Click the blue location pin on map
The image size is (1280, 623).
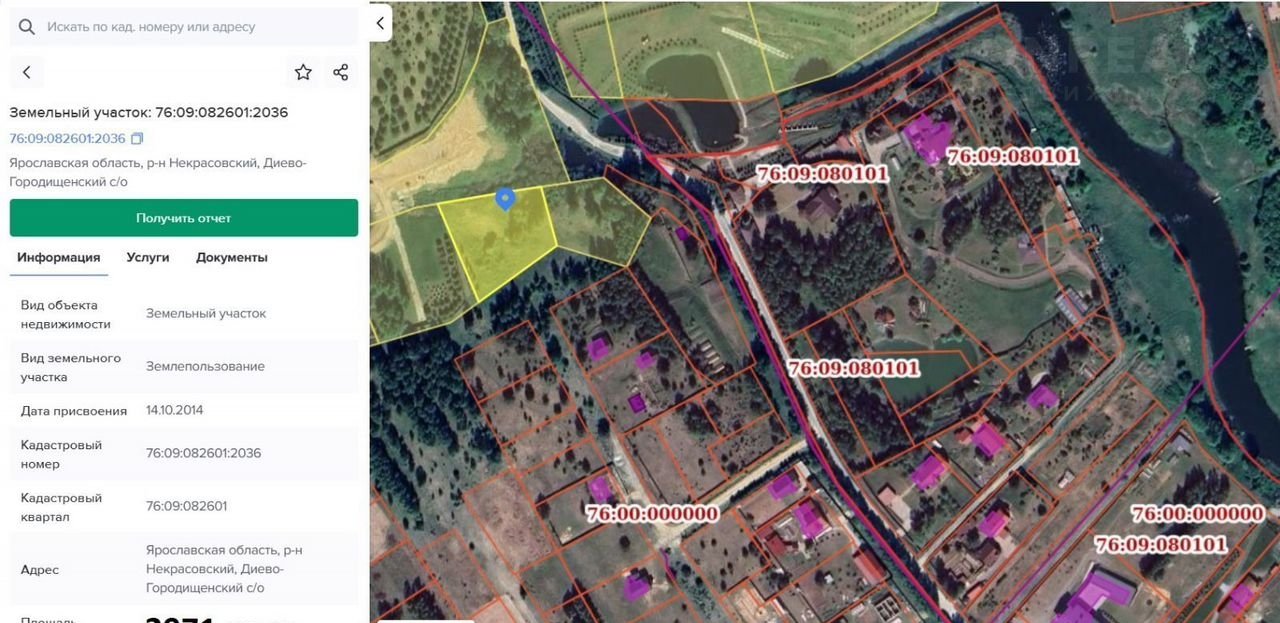(x=506, y=199)
